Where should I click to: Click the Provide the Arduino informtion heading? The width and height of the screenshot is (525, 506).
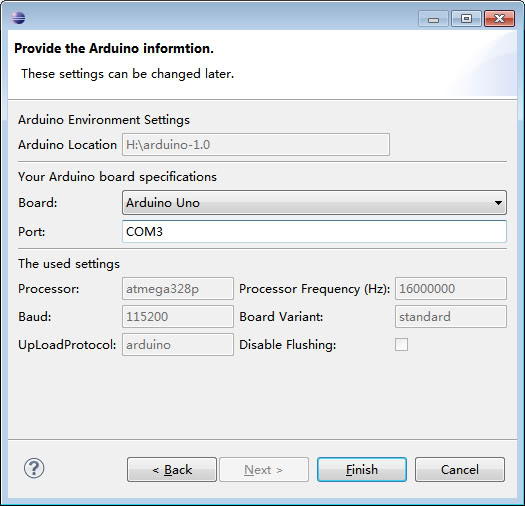[114, 49]
